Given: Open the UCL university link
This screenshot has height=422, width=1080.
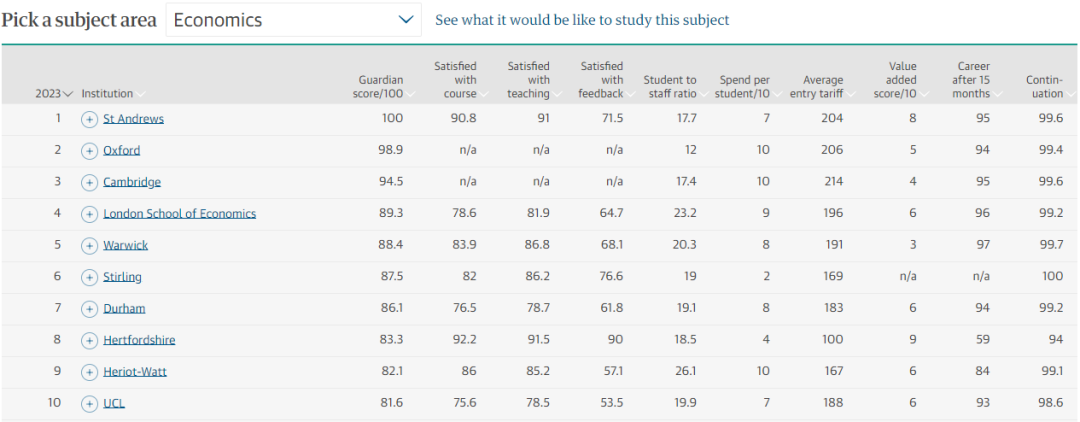Looking at the screenshot, I should [x=114, y=403].
